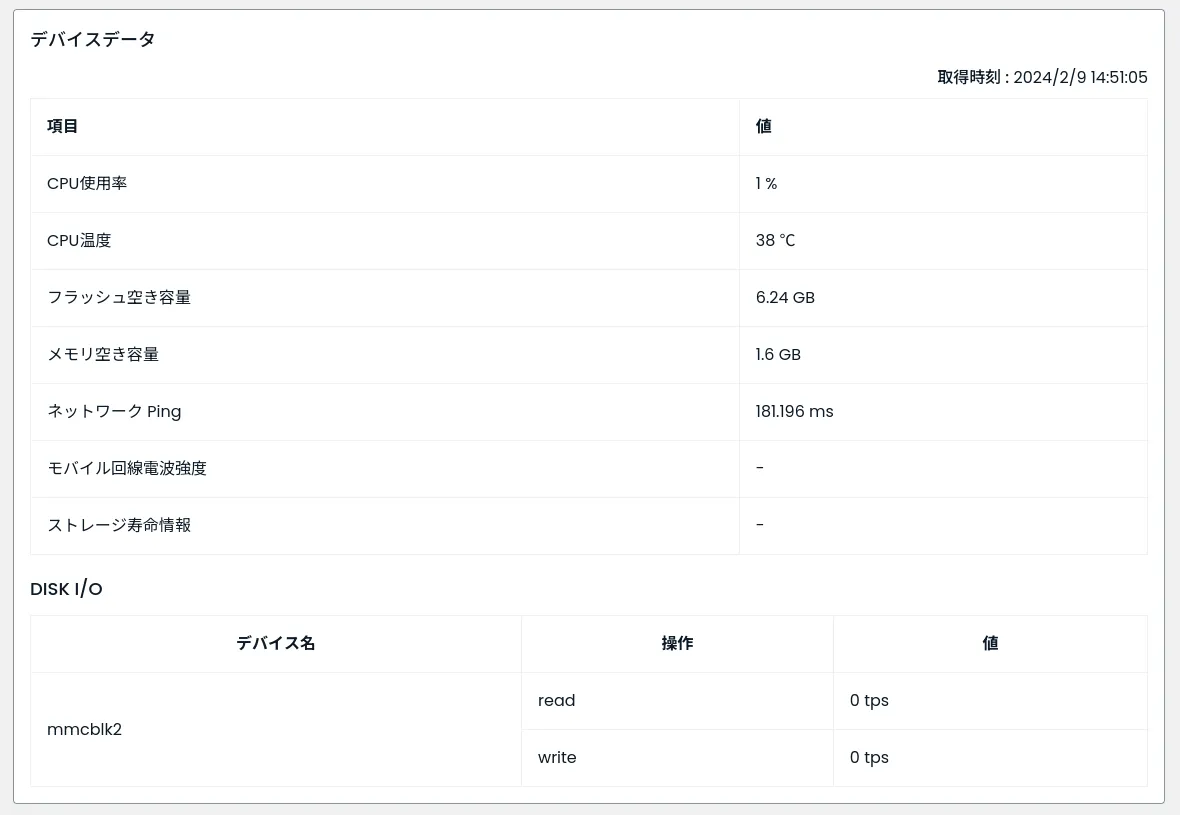Click the ネットワーク Ping row label

114,411
